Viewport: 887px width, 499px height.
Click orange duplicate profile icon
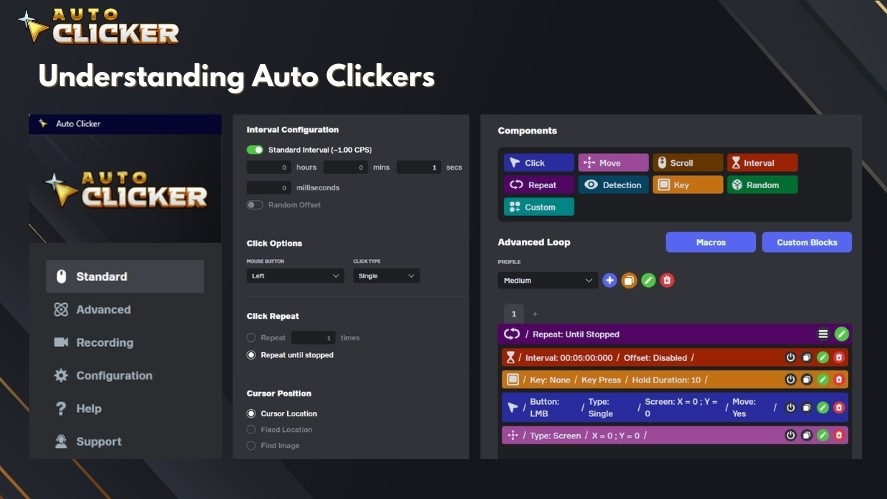click(x=628, y=280)
